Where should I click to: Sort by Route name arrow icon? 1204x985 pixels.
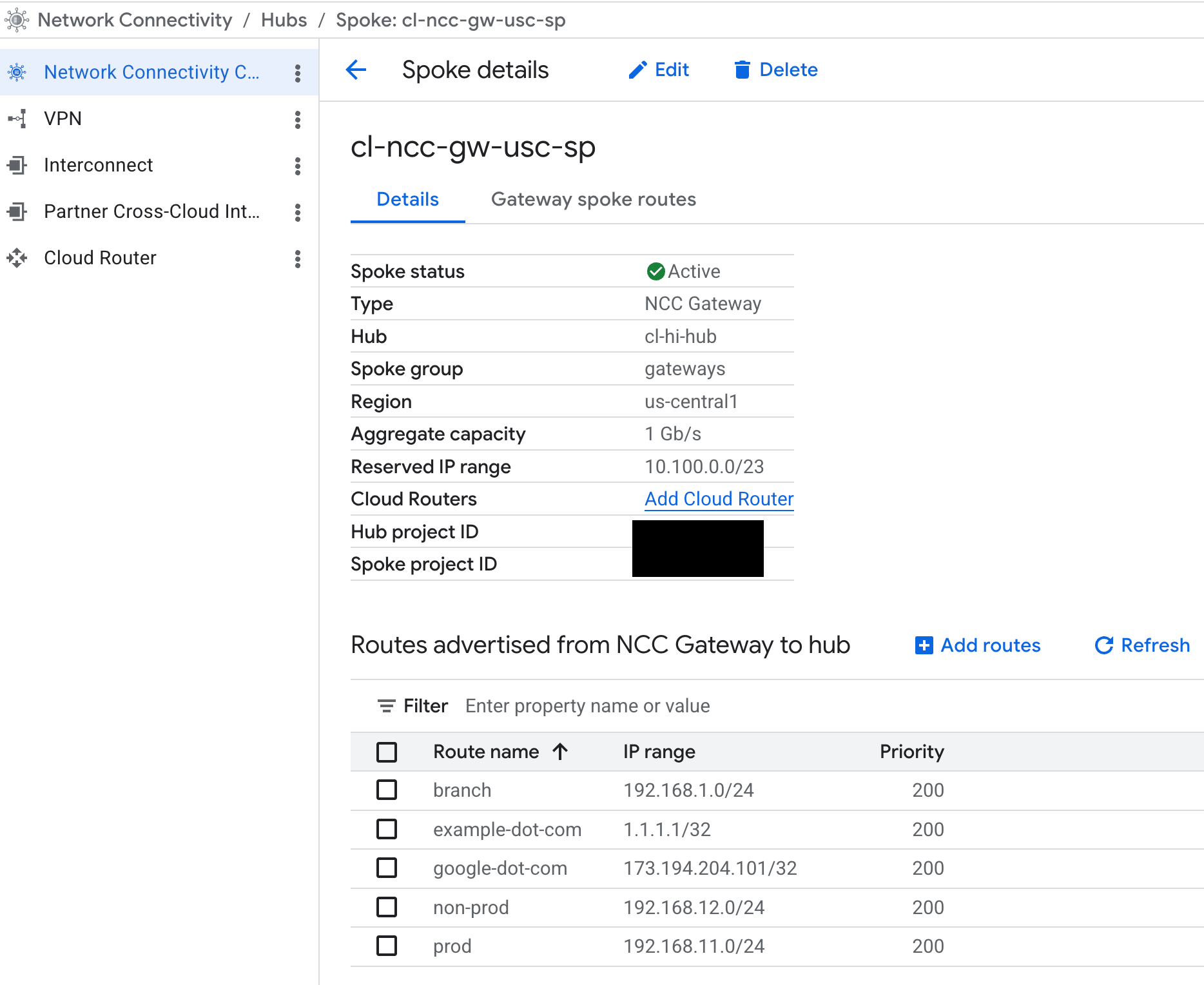pyautogui.click(x=560, y=752)
